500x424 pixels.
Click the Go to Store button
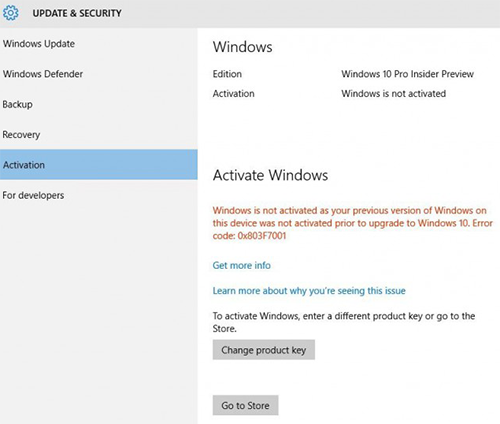click(x=245, y=405)
